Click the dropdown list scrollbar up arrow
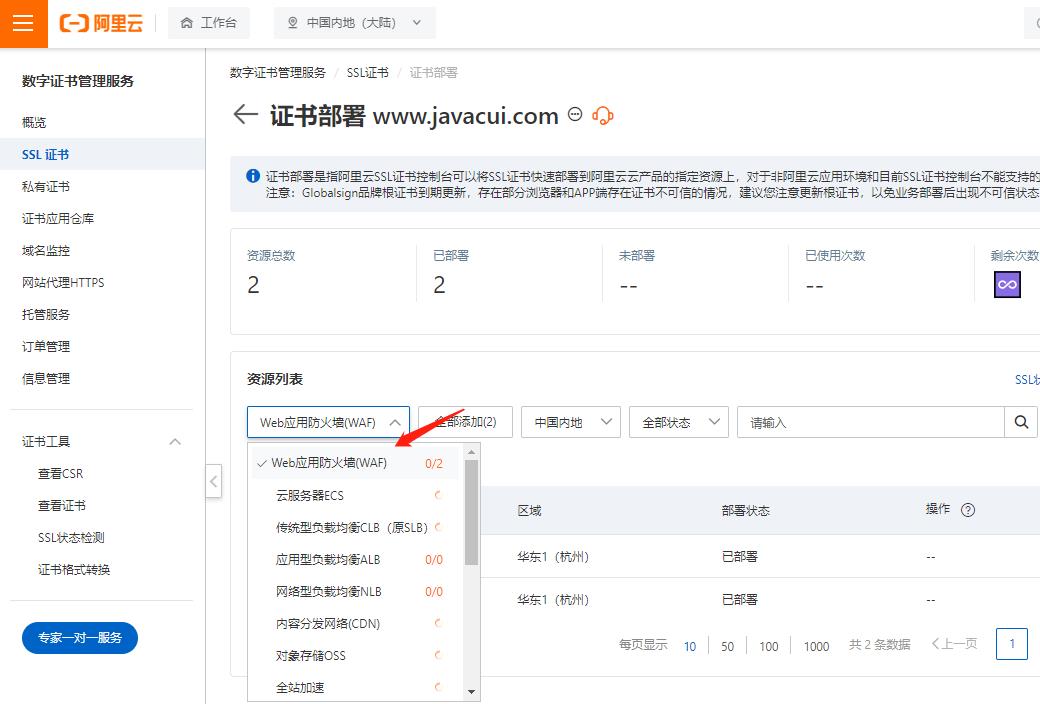The height and width of the screenshot is (704, 1040). (472, 453)
